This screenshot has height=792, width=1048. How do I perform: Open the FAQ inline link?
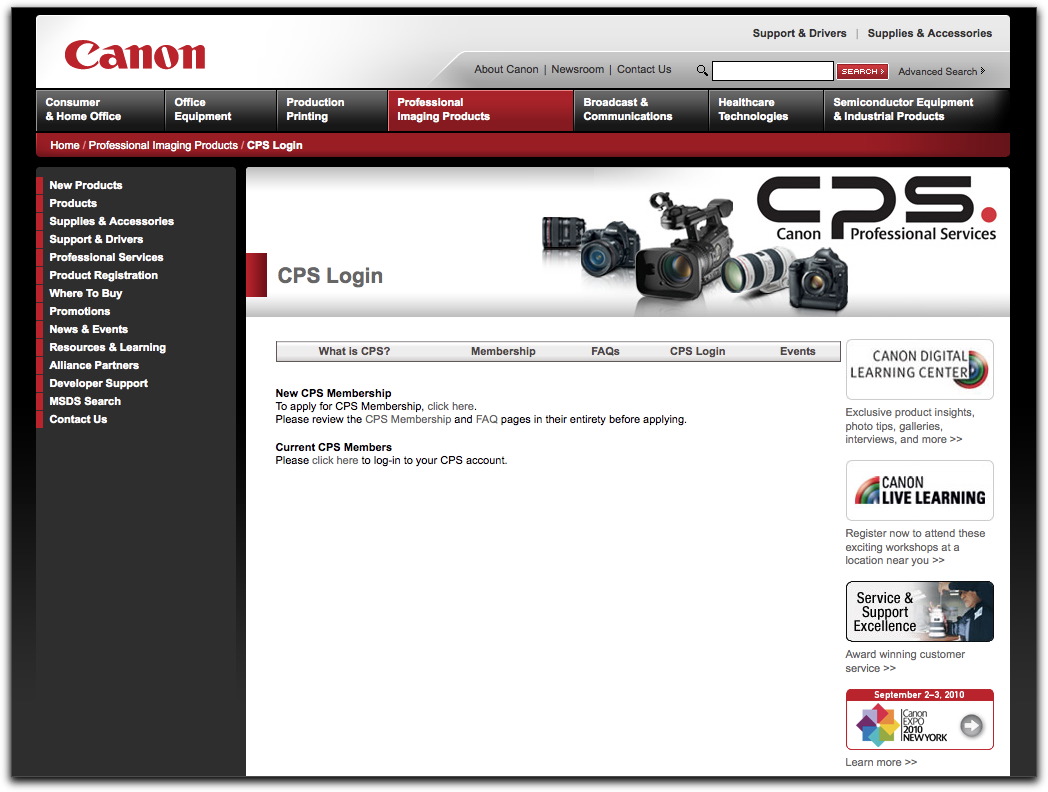pyautogui.click(x=487, y=420)
